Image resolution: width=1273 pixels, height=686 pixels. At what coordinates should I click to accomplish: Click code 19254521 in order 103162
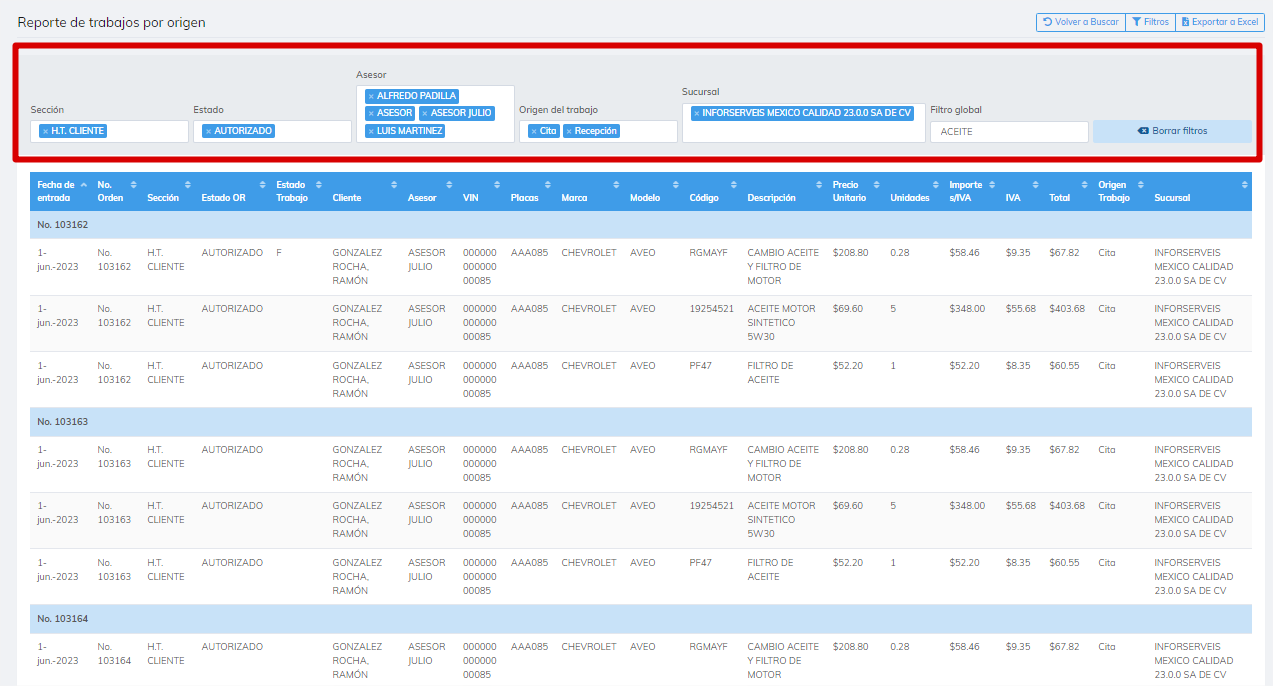coord(711,309)
